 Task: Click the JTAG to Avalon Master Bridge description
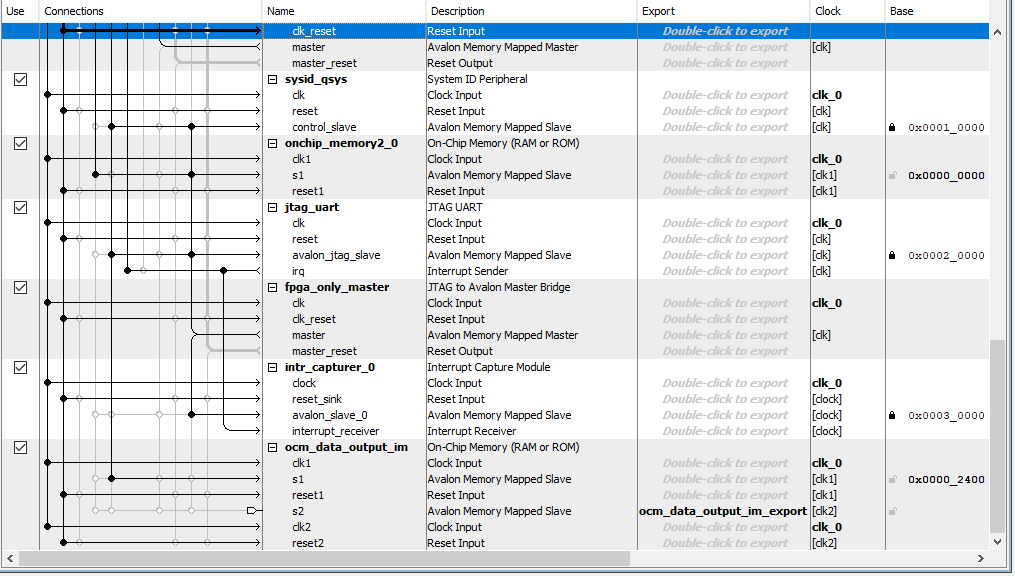pyautogui.click(x=498, y=287)
